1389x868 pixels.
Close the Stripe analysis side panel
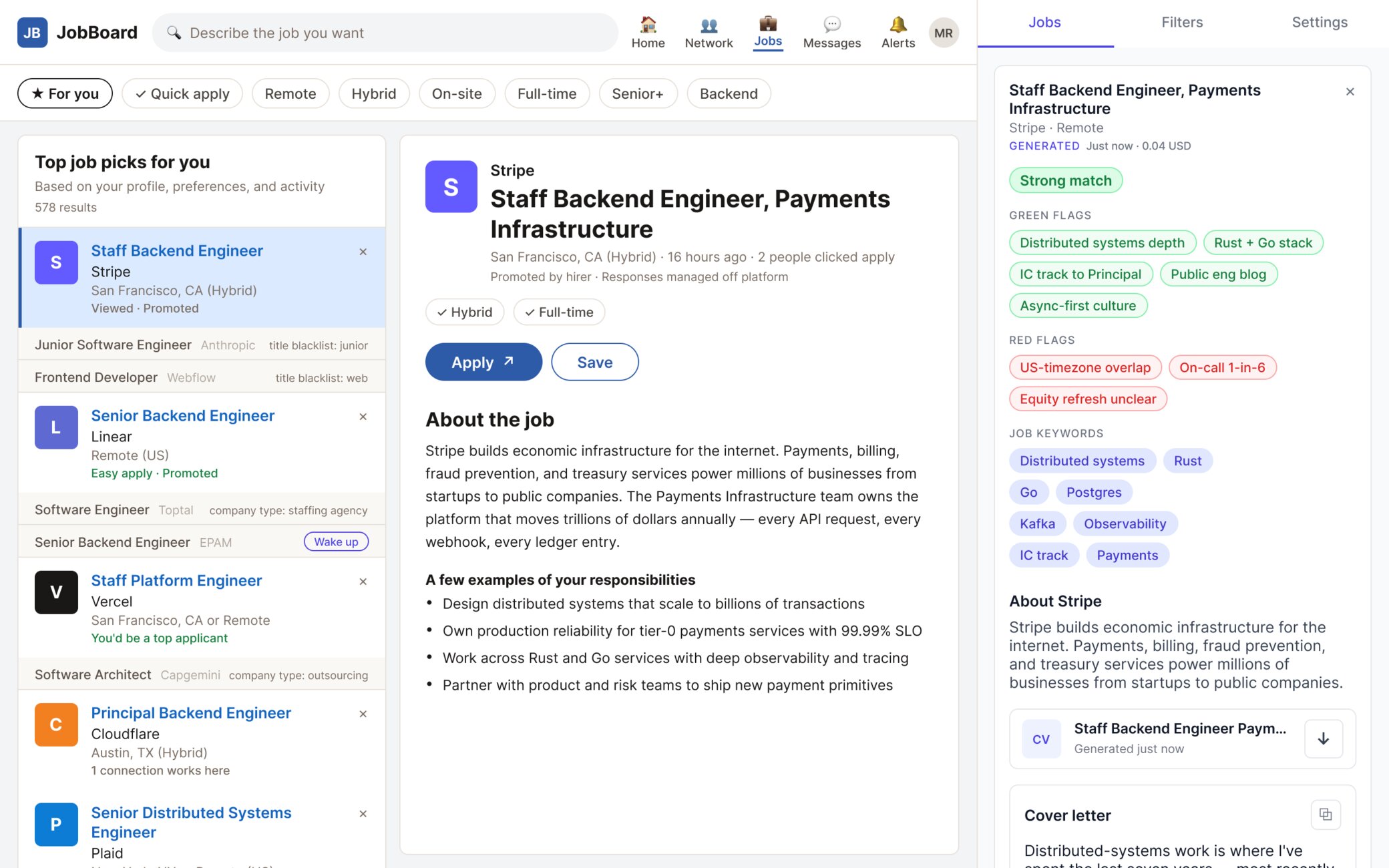pos(1350,91)
